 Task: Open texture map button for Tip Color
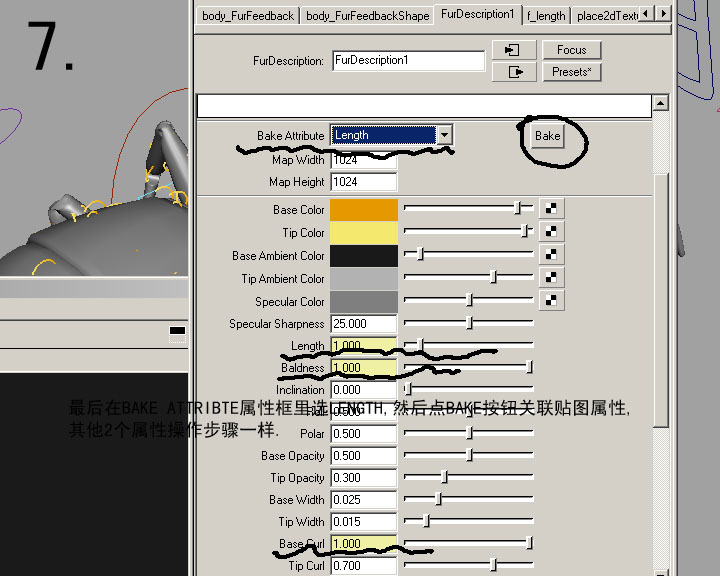pyautogui.click(x=551, y=232)
